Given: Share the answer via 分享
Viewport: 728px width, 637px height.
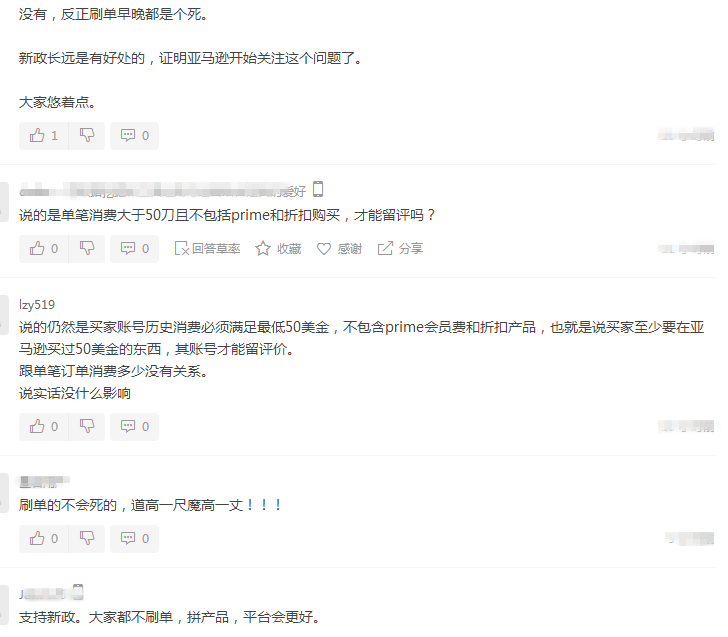Looking at the screenshot, I should click(400, 249).
